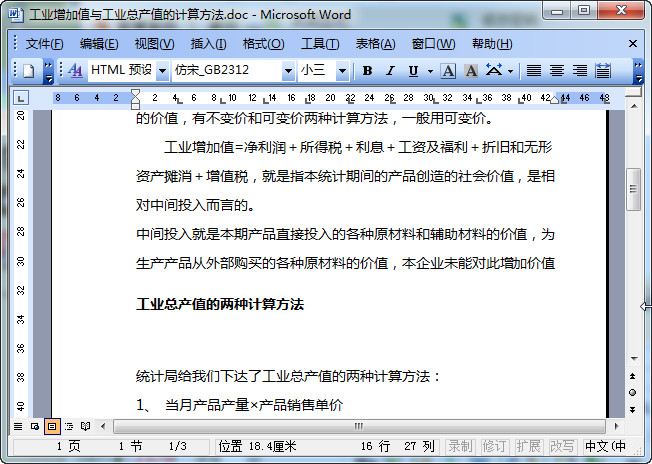Click the heading 工业总产值的两种计算方法
This screenshot has height=464, width=652.
220,304
